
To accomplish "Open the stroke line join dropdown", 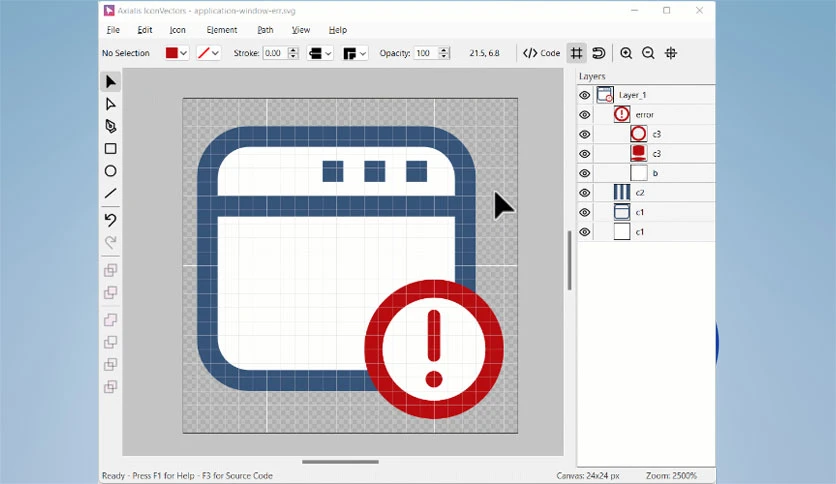I will point(355,53).
